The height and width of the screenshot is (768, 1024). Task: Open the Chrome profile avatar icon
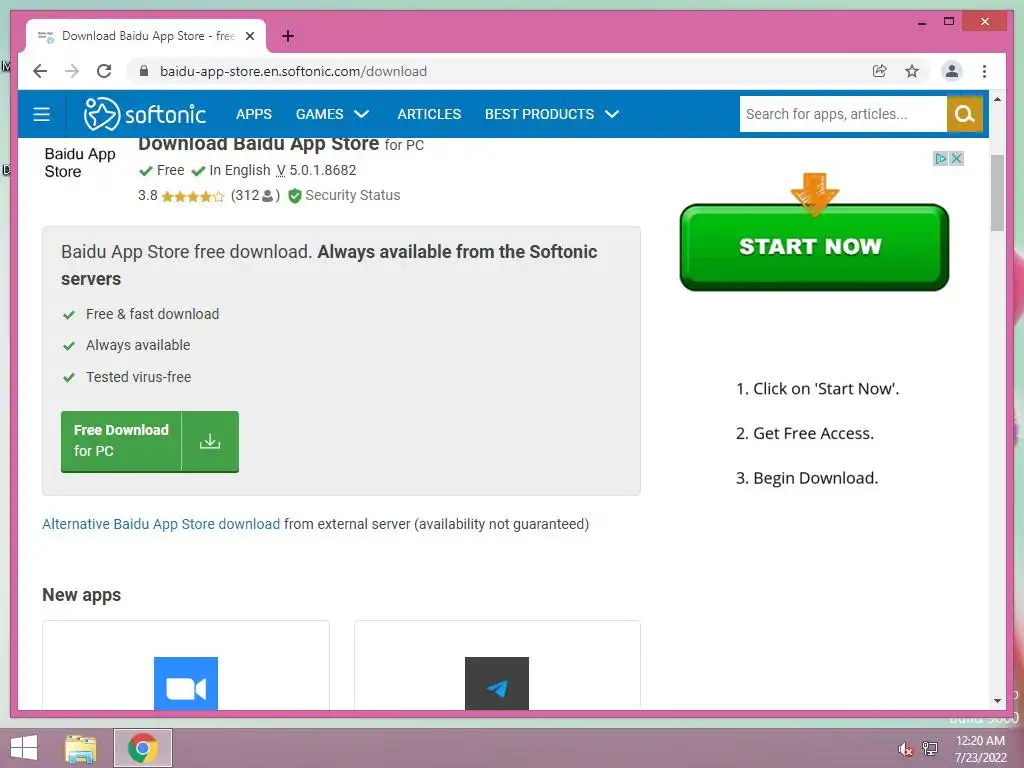952,71
